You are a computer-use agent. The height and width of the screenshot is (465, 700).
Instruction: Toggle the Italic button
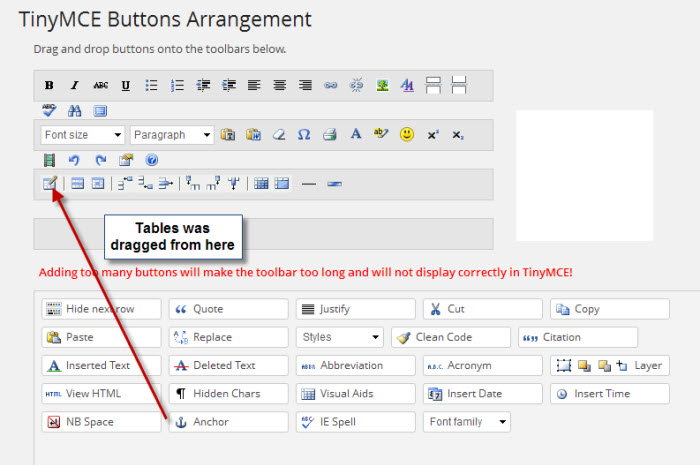click(x=75, y=85)
